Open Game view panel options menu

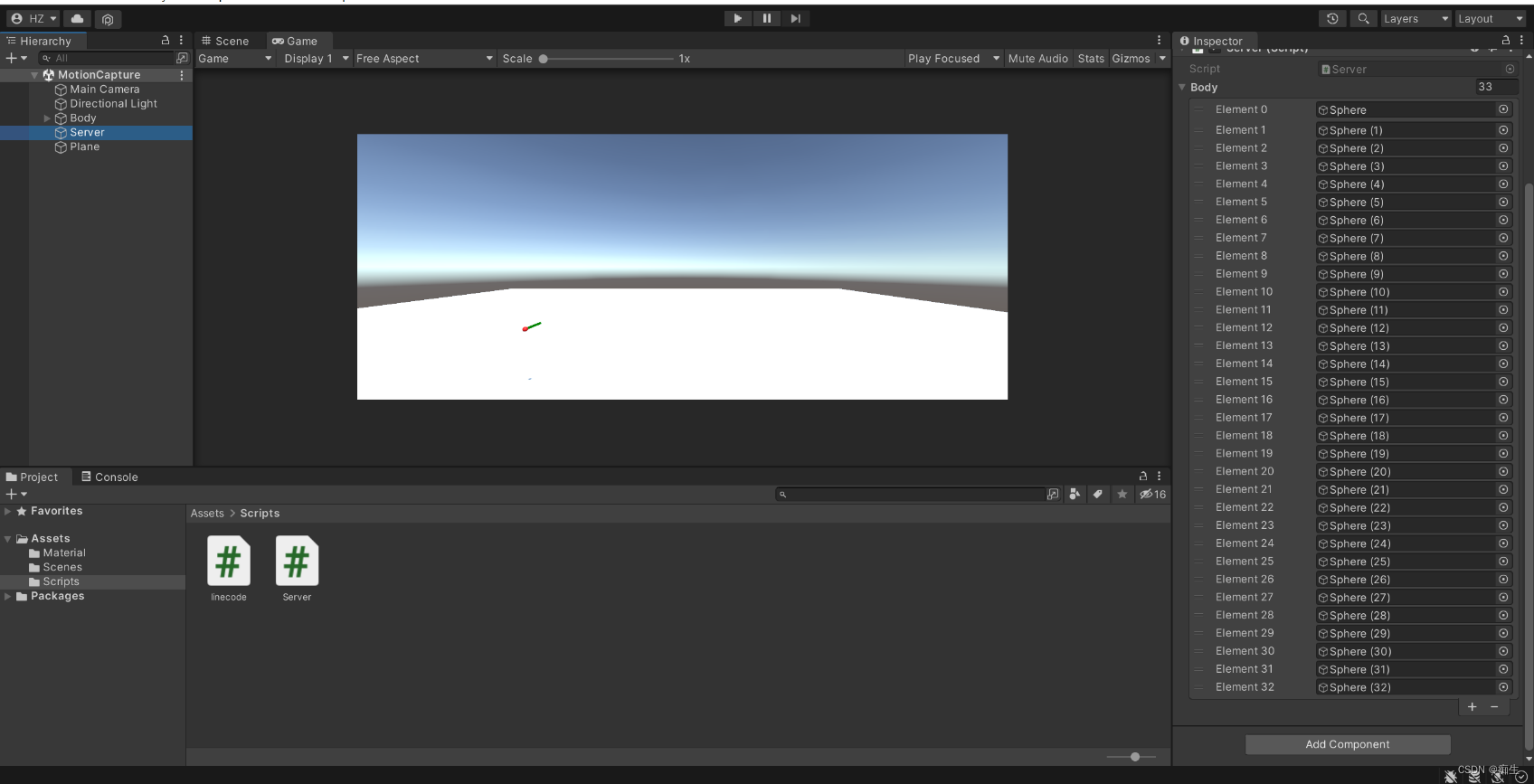point(1159,41)
